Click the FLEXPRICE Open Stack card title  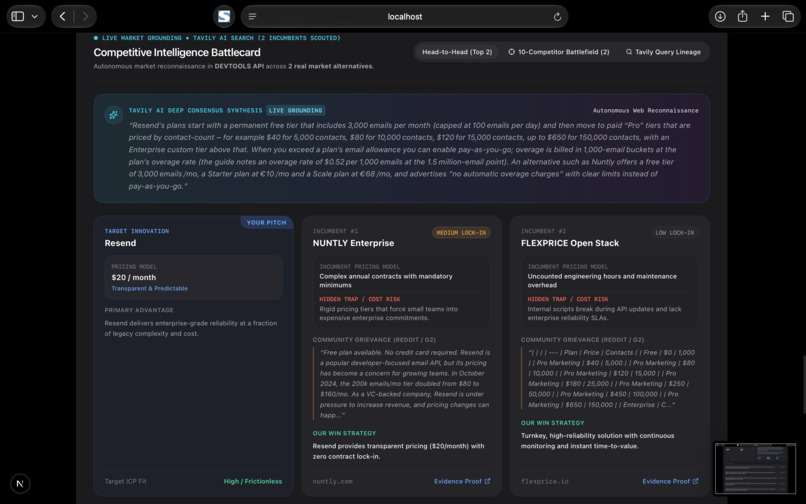click(x=570, y=243)
